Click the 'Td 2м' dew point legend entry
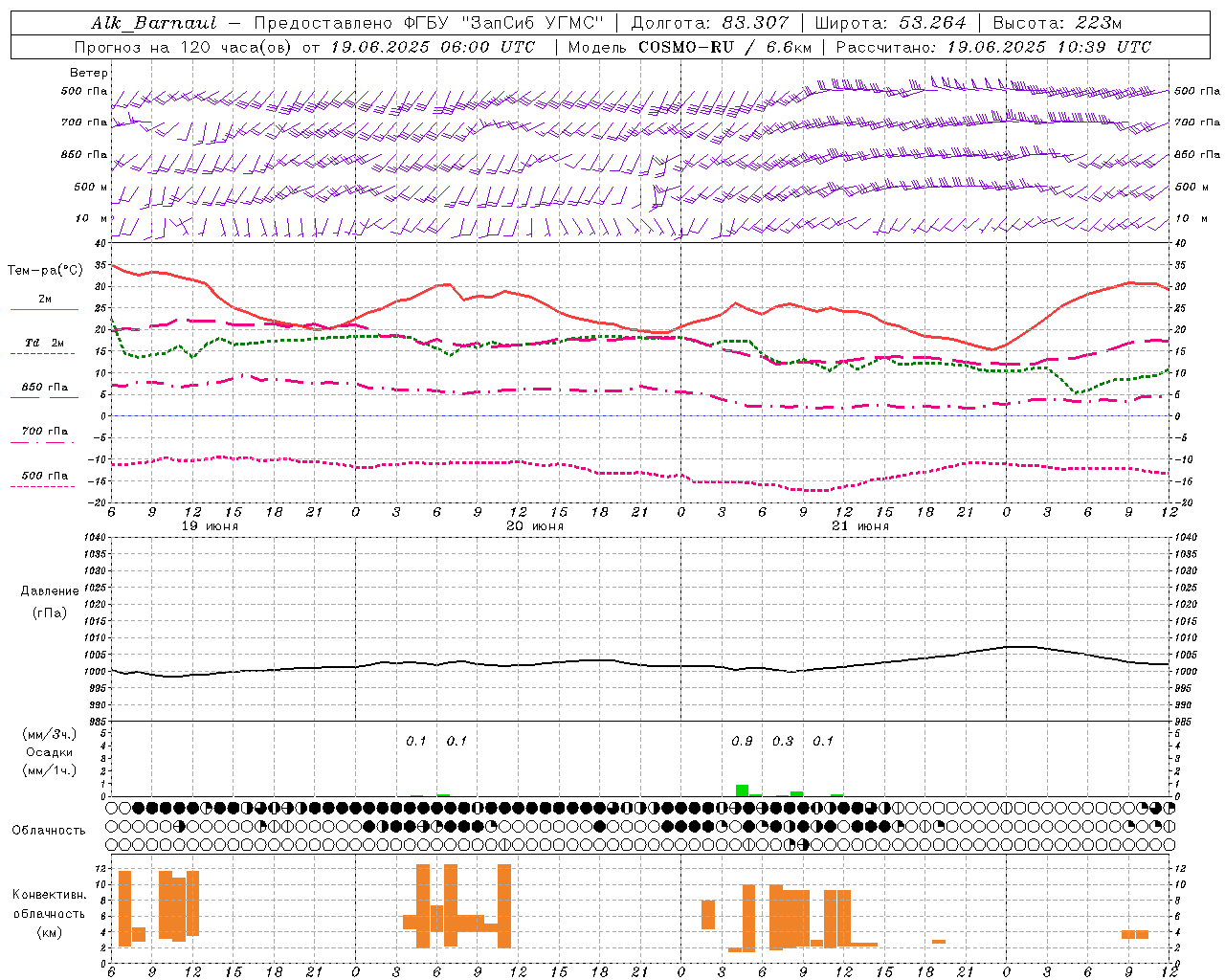Image resolution: width=1225 pixels, height=980 pixels. point(45,343)
